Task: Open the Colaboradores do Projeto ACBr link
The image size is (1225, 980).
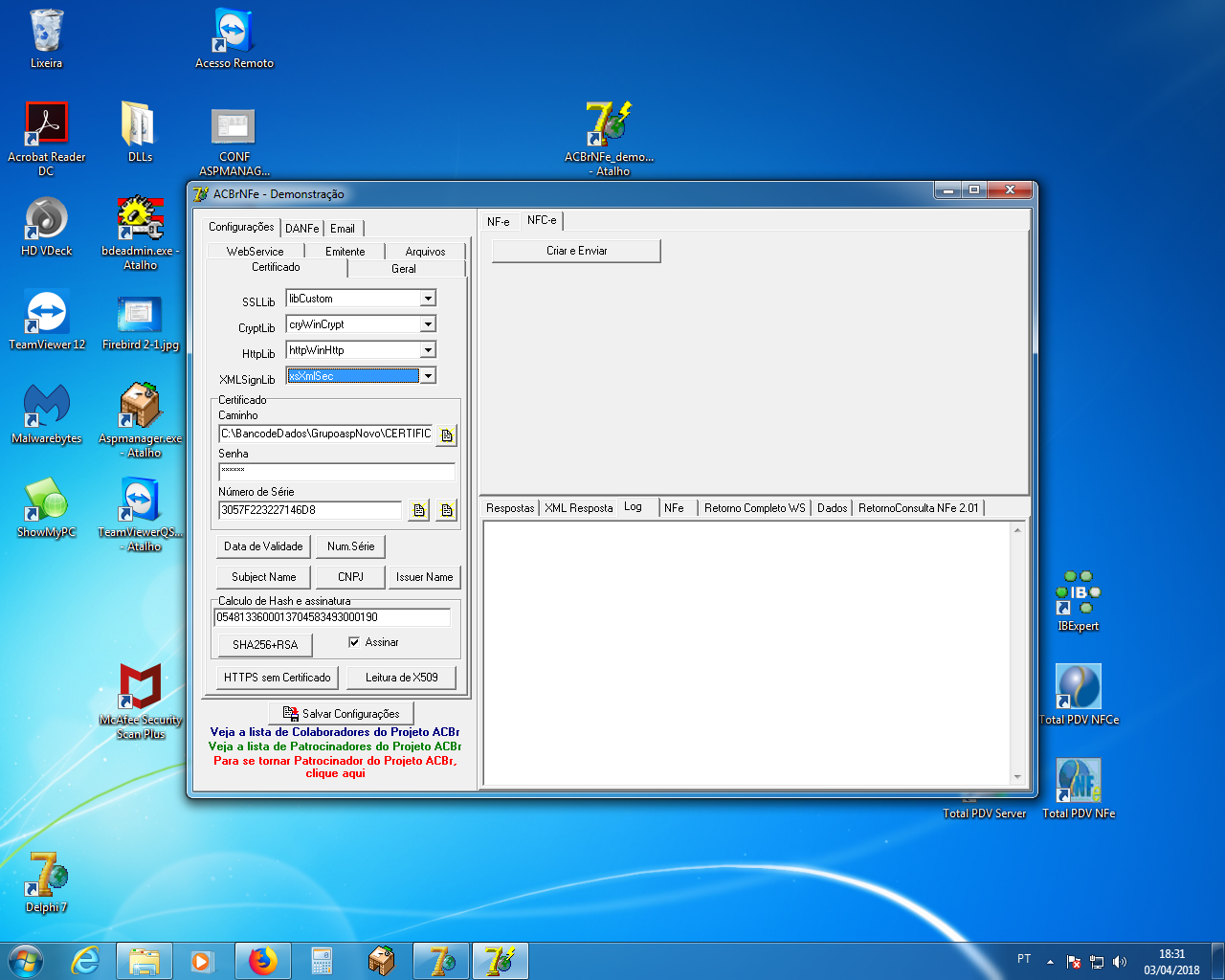Action: (x=334, y=732)
